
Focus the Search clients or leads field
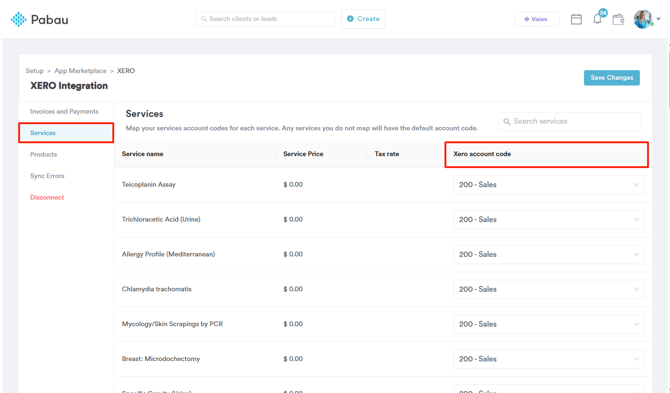(x=265, y=19)
